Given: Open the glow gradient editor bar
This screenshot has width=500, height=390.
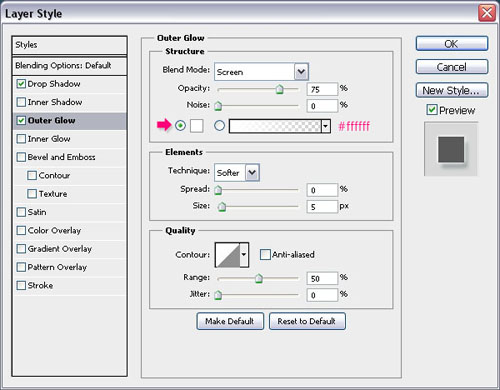Looking at the screenshot, I should tap(275, 126).
